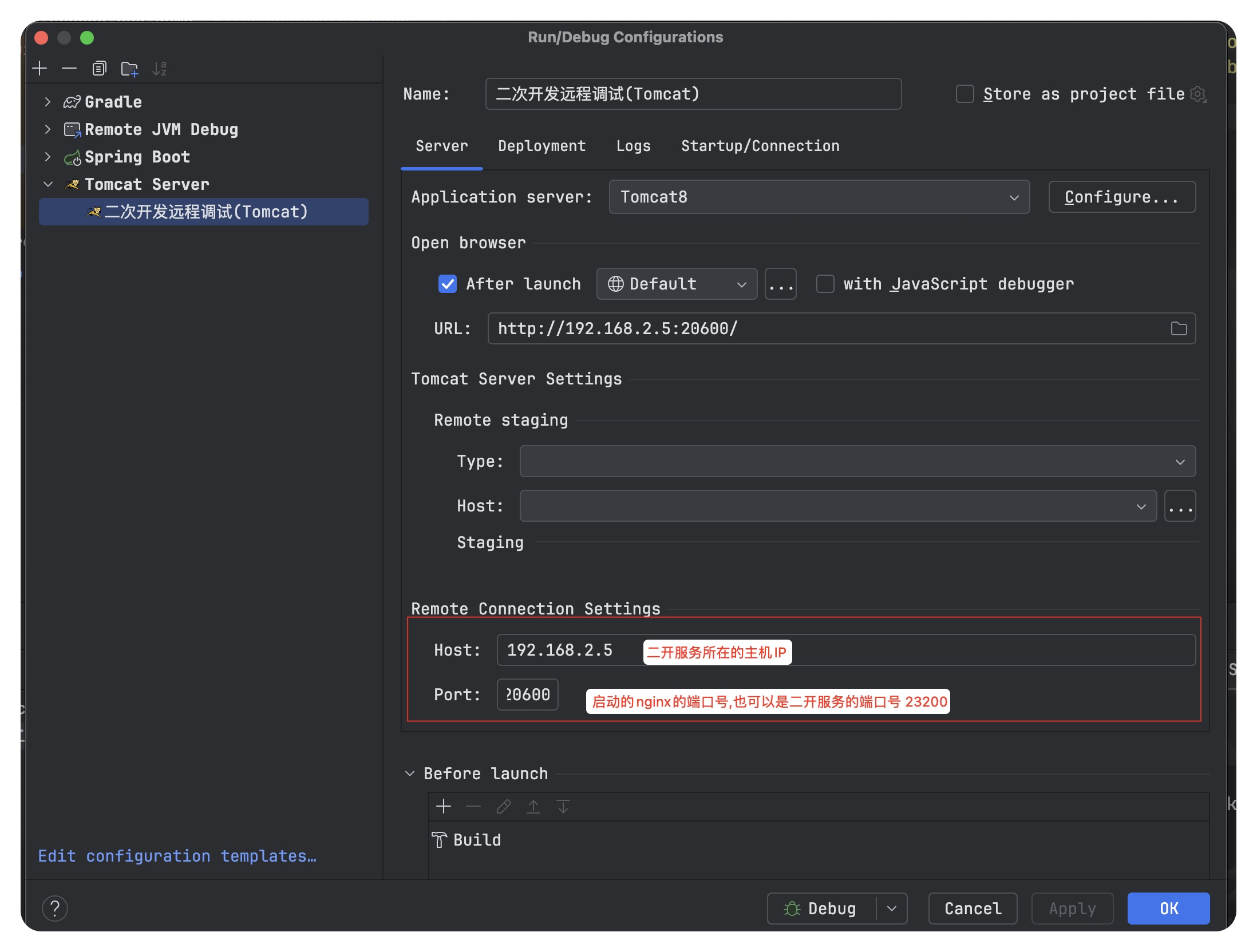This screenshot has width=1257, height=952.
Task: Click the Create New Folder icon
Action: click(x=129, y=69)
